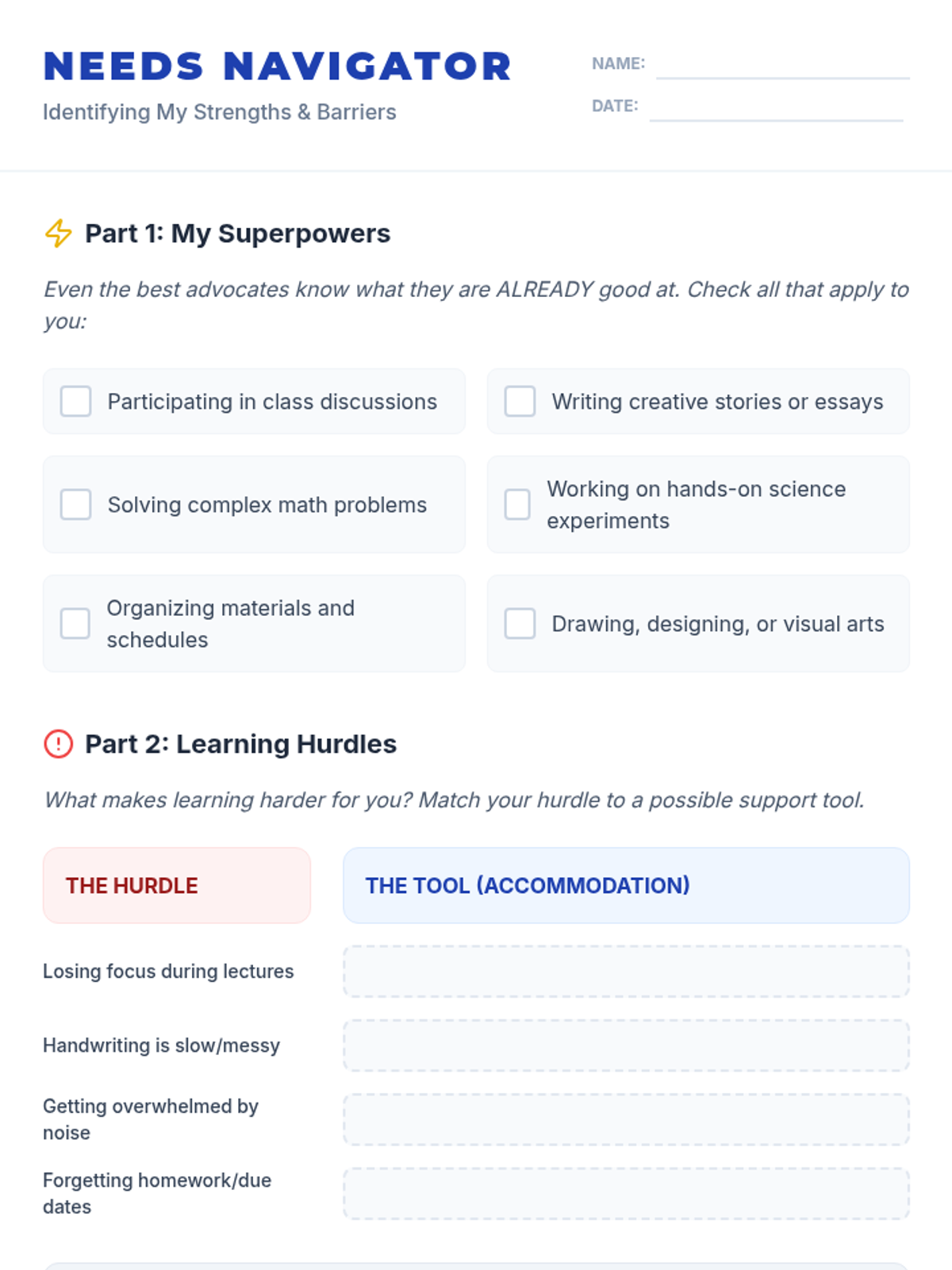Click the lightning bolt icon beside My Superpowers

point(58,233)
